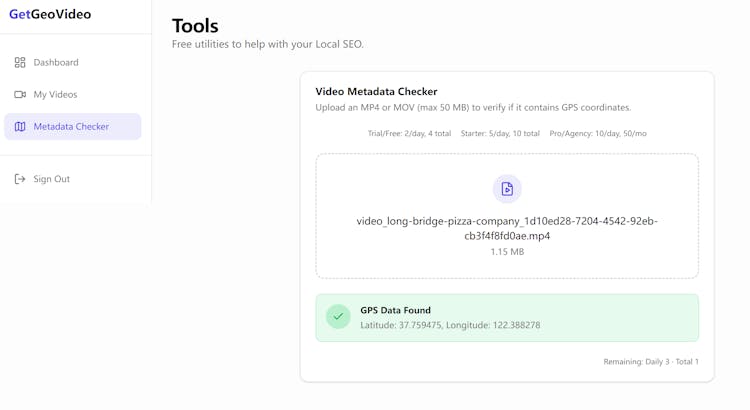The image size is (750, 410).
Task: Click the Starter plan quota text
Action: [500, 133]
